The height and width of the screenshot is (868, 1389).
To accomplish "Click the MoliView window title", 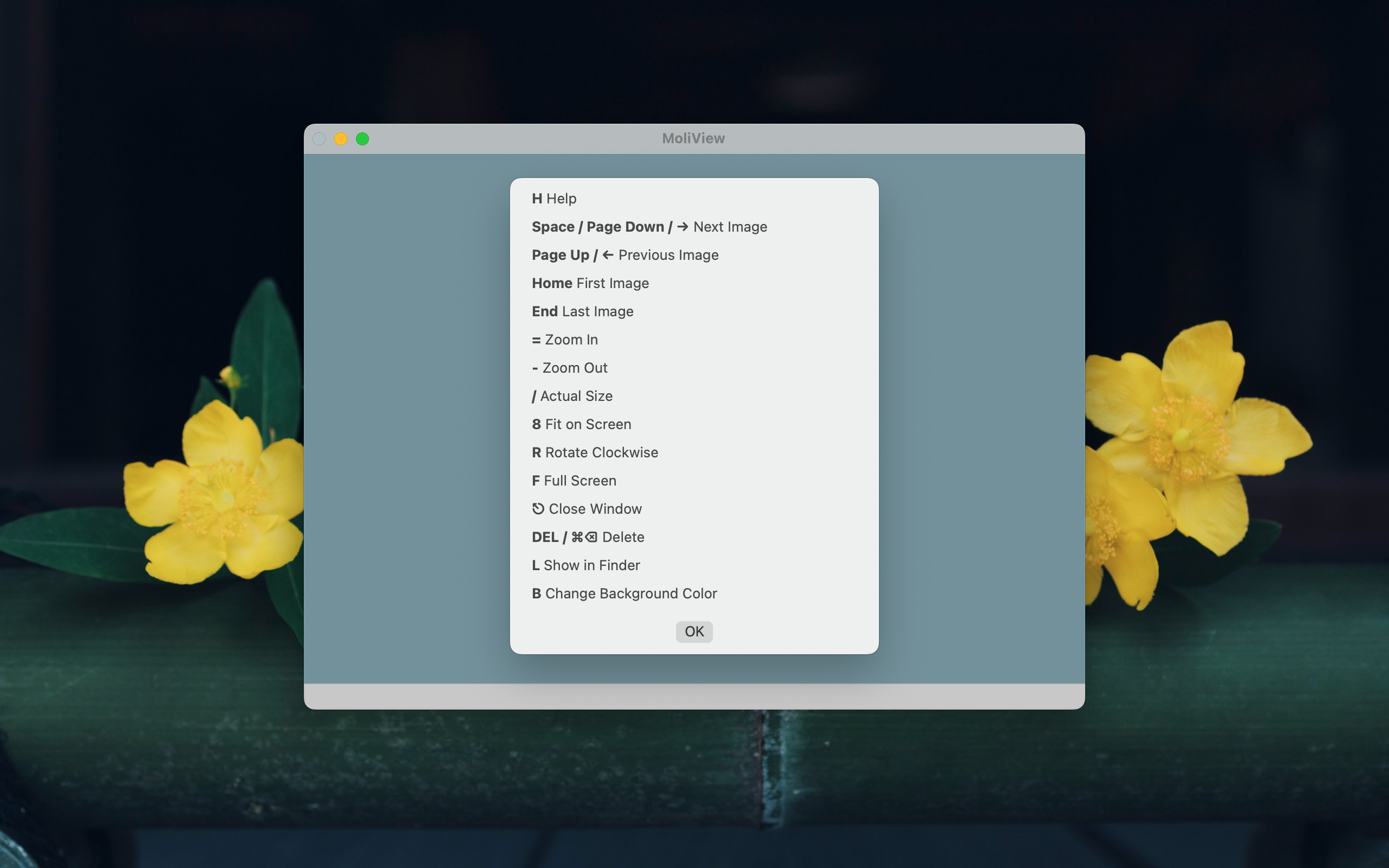I will [693, 138].
